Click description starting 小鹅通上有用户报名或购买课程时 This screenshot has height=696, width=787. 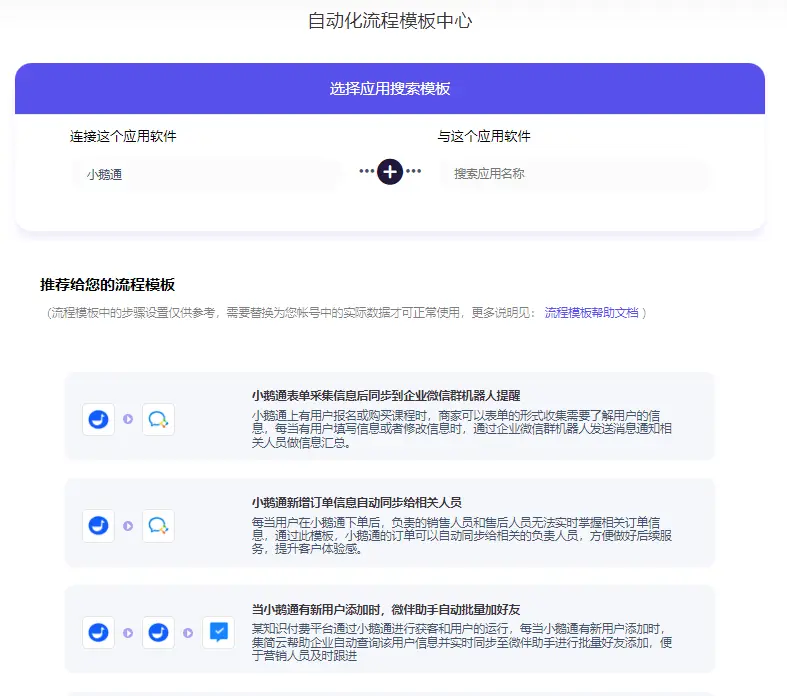462,429
